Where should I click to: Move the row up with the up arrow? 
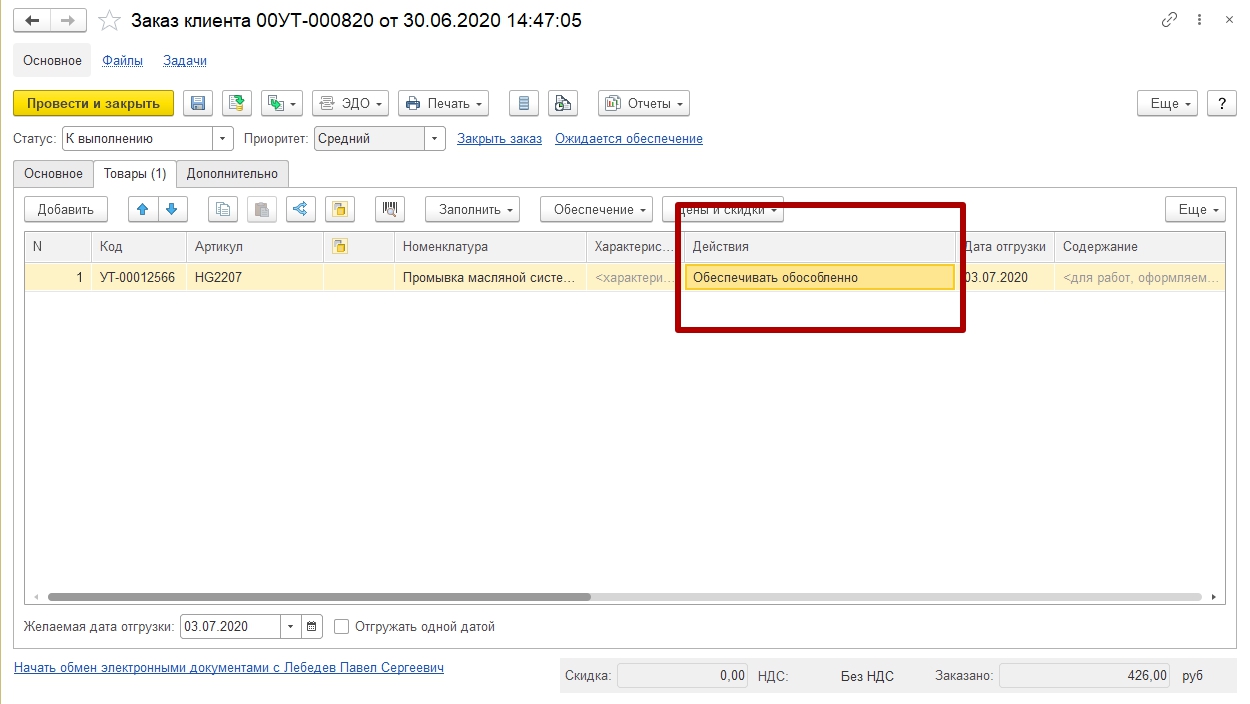pyautogui.click(x=144, y=209)
